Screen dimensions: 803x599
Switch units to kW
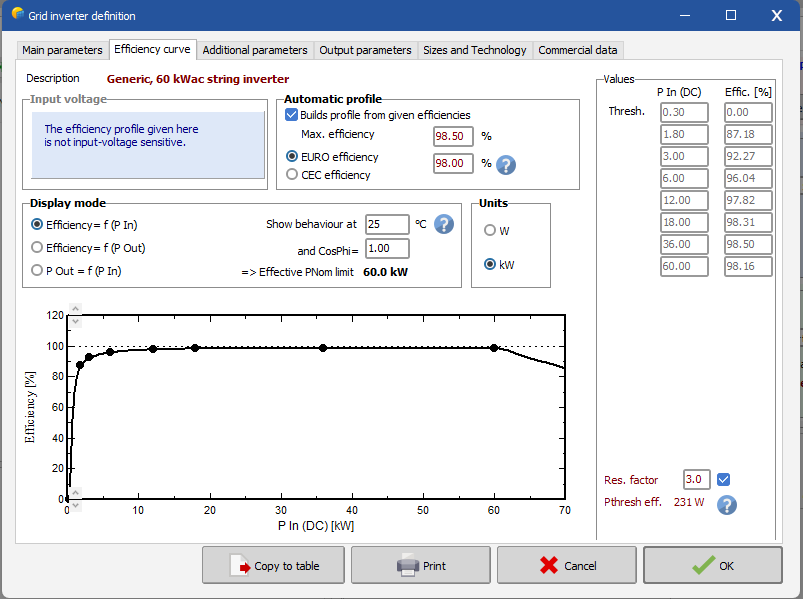pos(490,264)
